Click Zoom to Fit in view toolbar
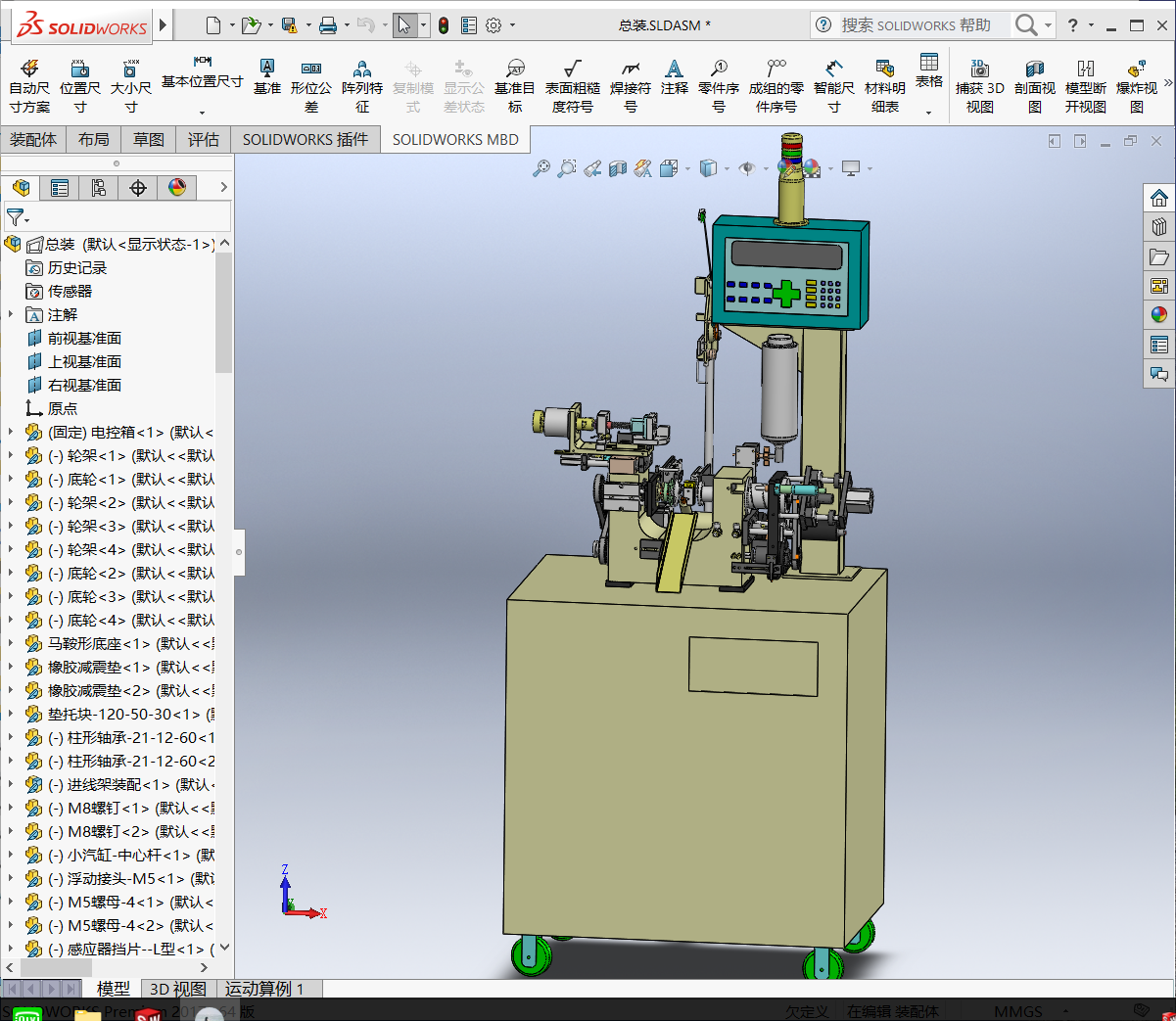 [541, 168]
